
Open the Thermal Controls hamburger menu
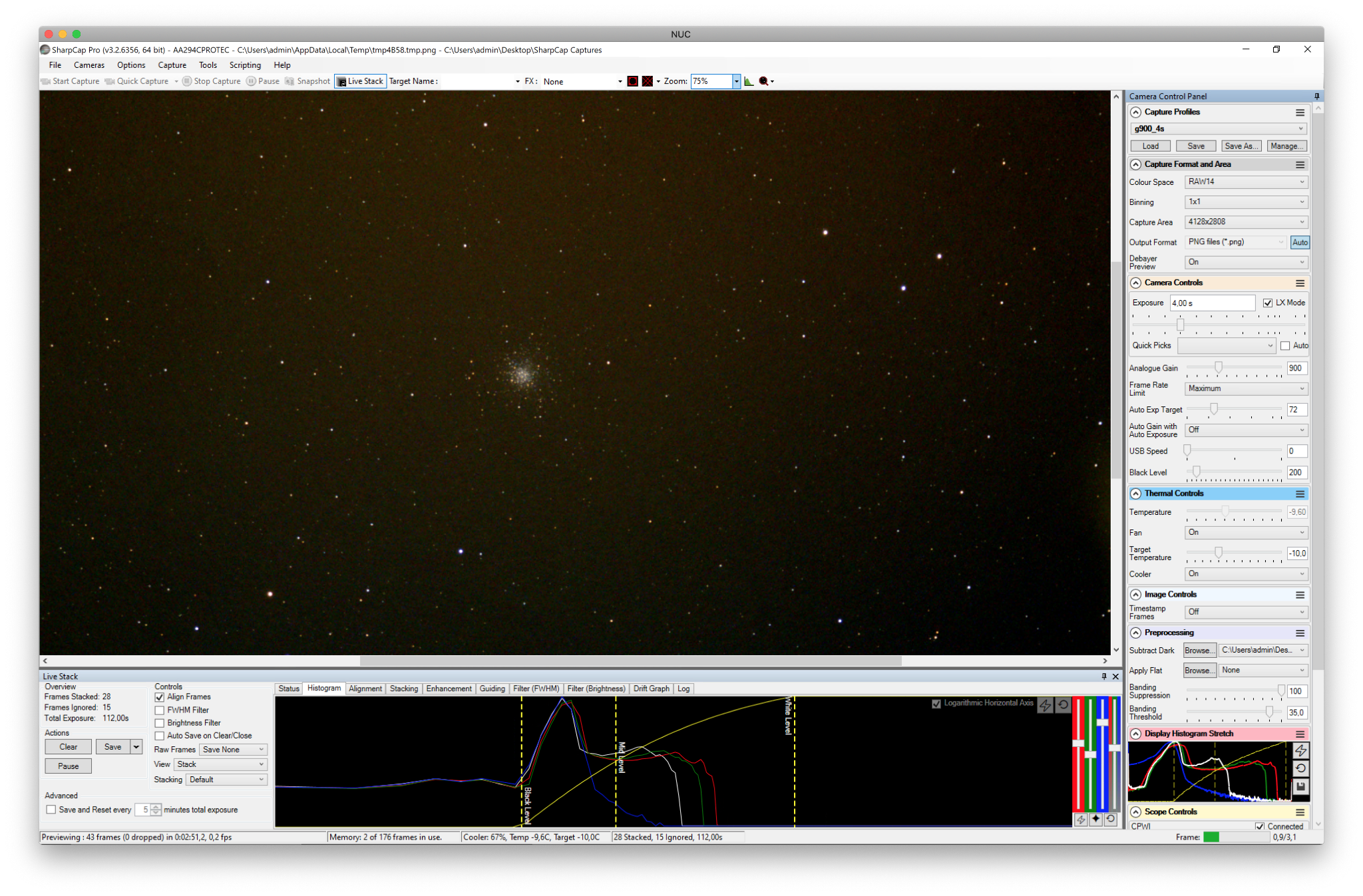pos(1300,494)
